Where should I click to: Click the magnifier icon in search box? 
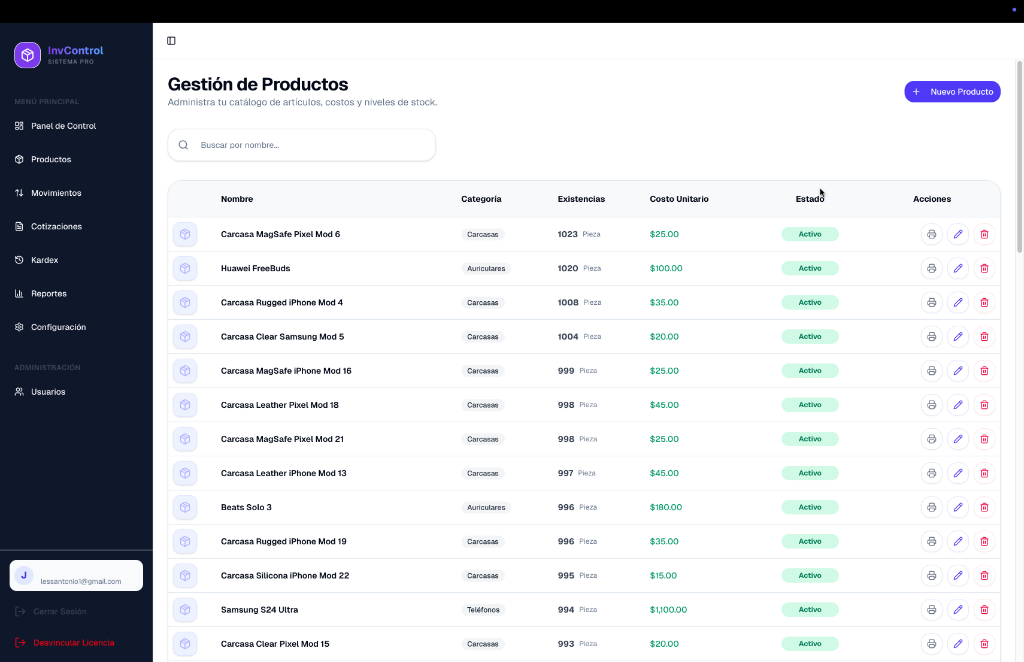coord(183,145)
